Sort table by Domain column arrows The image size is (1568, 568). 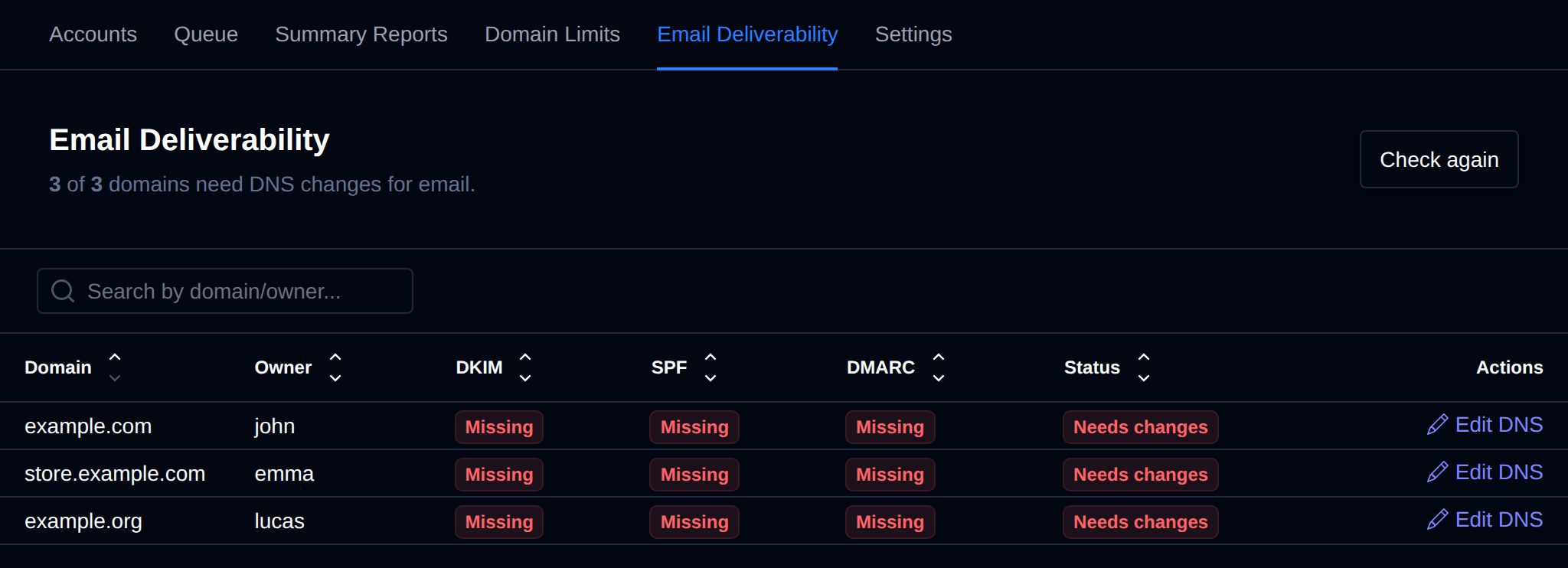115,367
